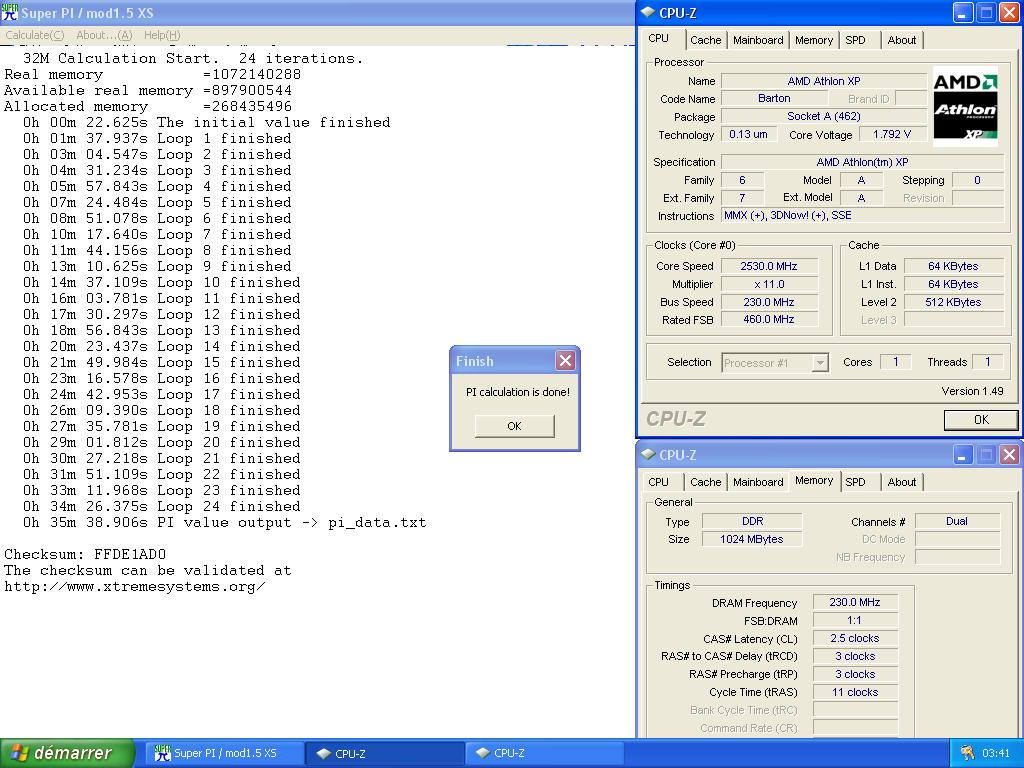This screenshot has height=768, width=1024.
Task: Close the Finish dialog with X
Action: [566, 360]
